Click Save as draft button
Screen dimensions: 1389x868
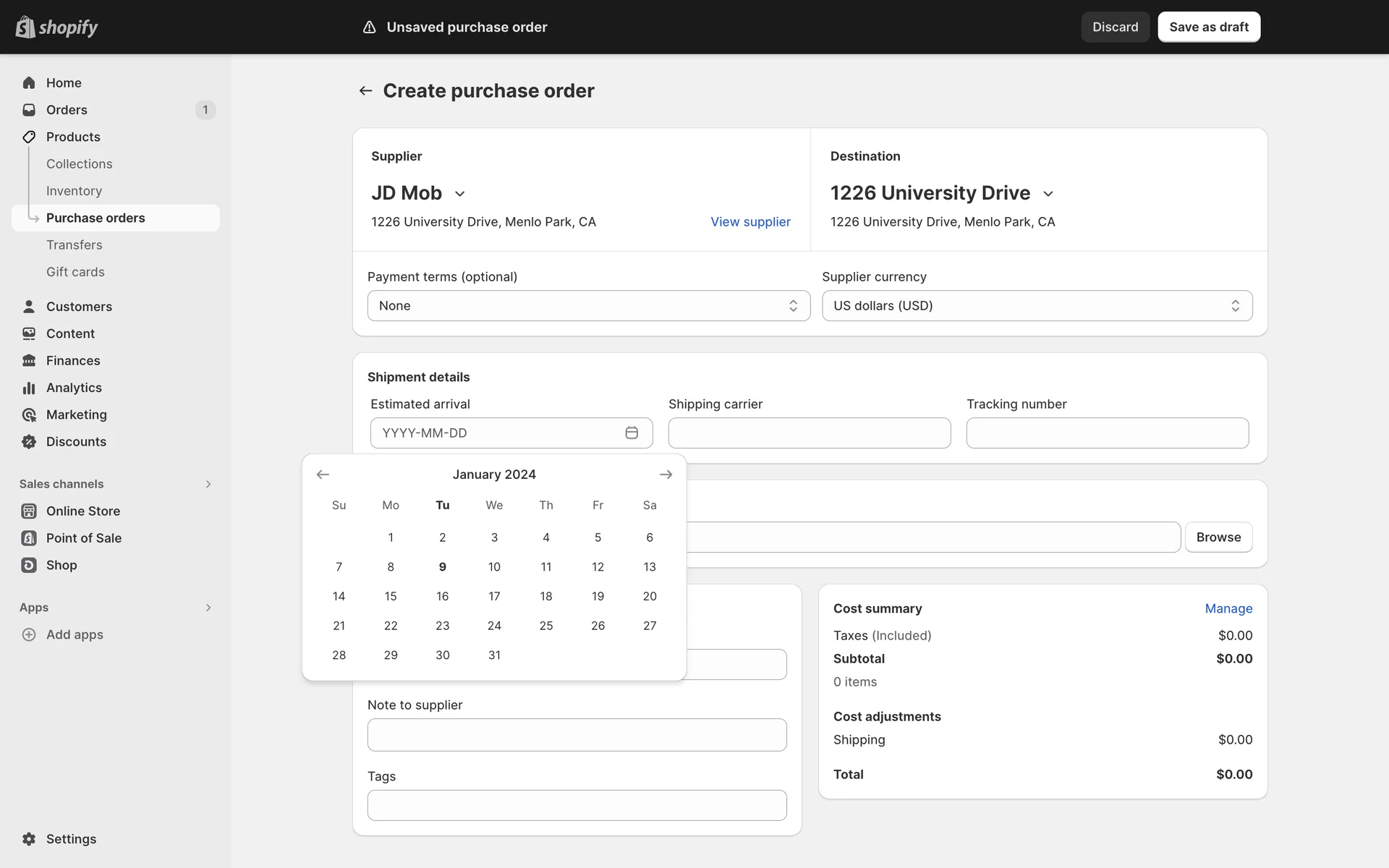(x=1208, y=27)
